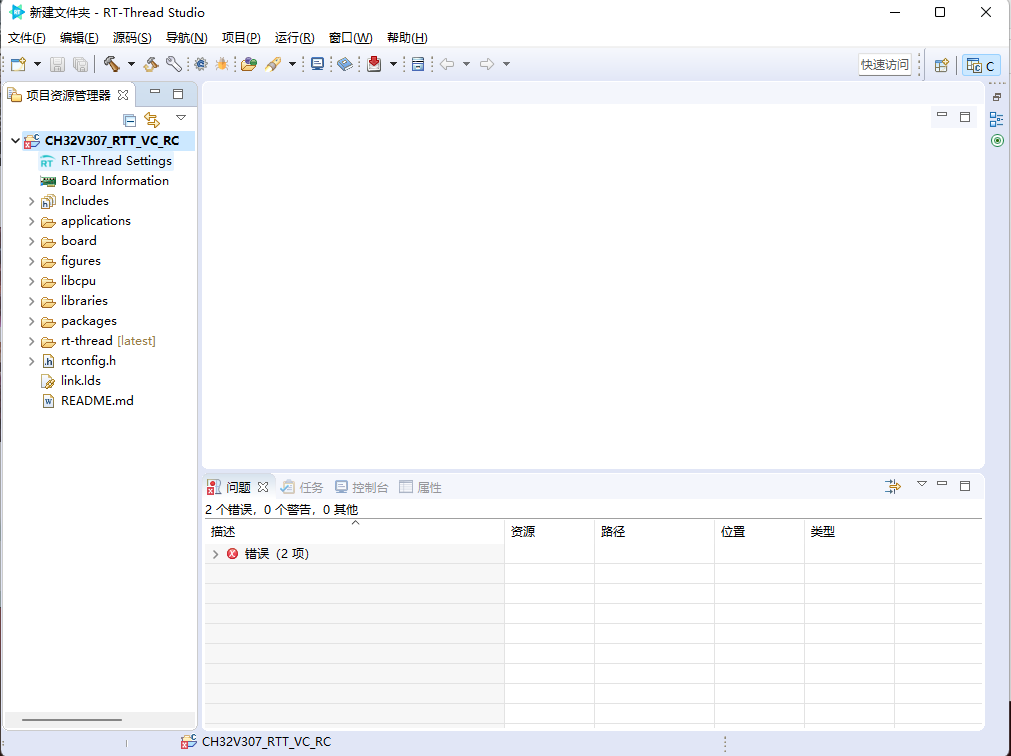
Task: Click the New file toolbar icon
Action: click(x=19, y=64)
